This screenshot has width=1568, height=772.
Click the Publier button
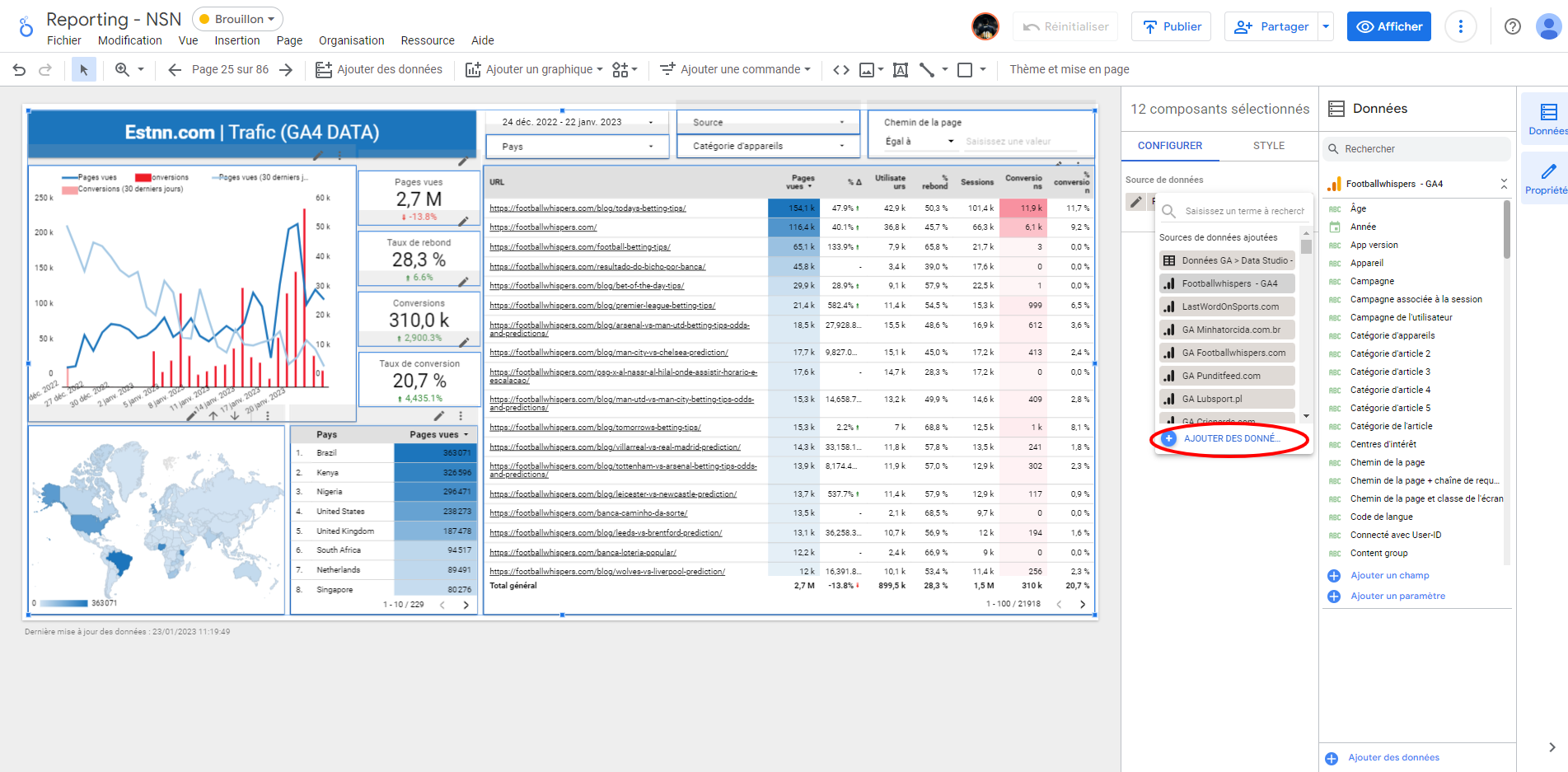click(1171, 26)
